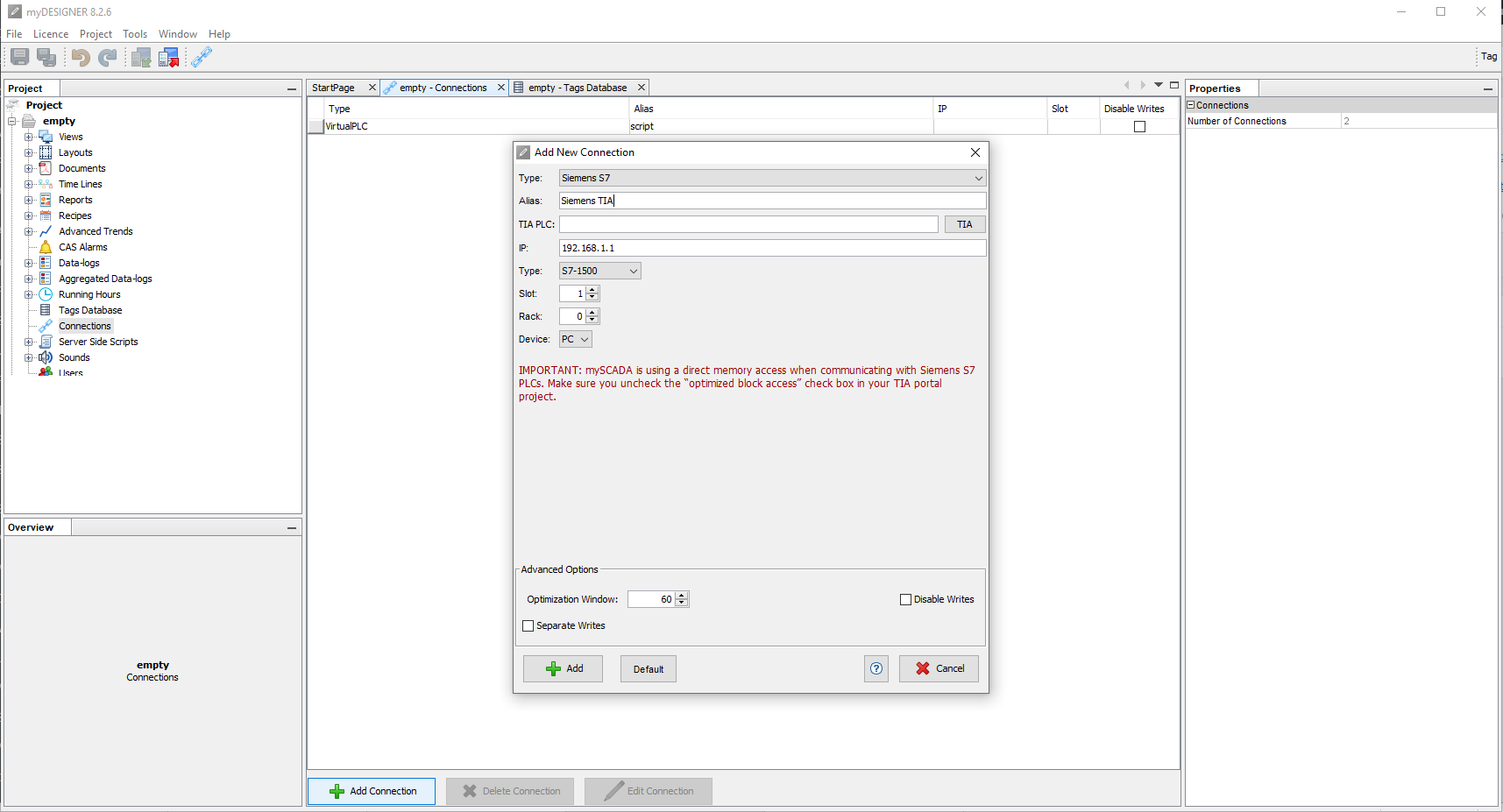Expand the Layouts tree node
The width and height of the screenshot is (1503, 812).
pos(28,152)
